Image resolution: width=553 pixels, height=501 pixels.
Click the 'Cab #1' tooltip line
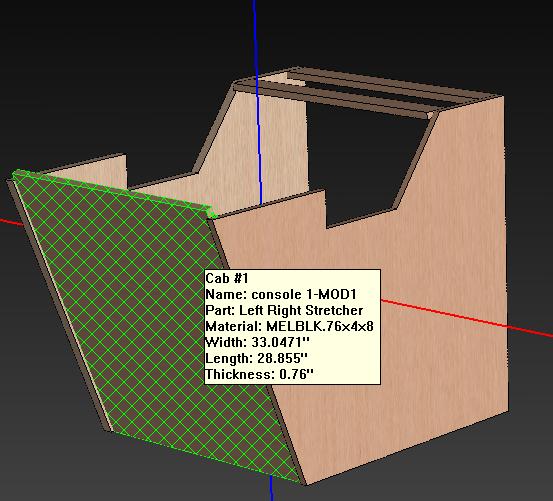(227, 279)
